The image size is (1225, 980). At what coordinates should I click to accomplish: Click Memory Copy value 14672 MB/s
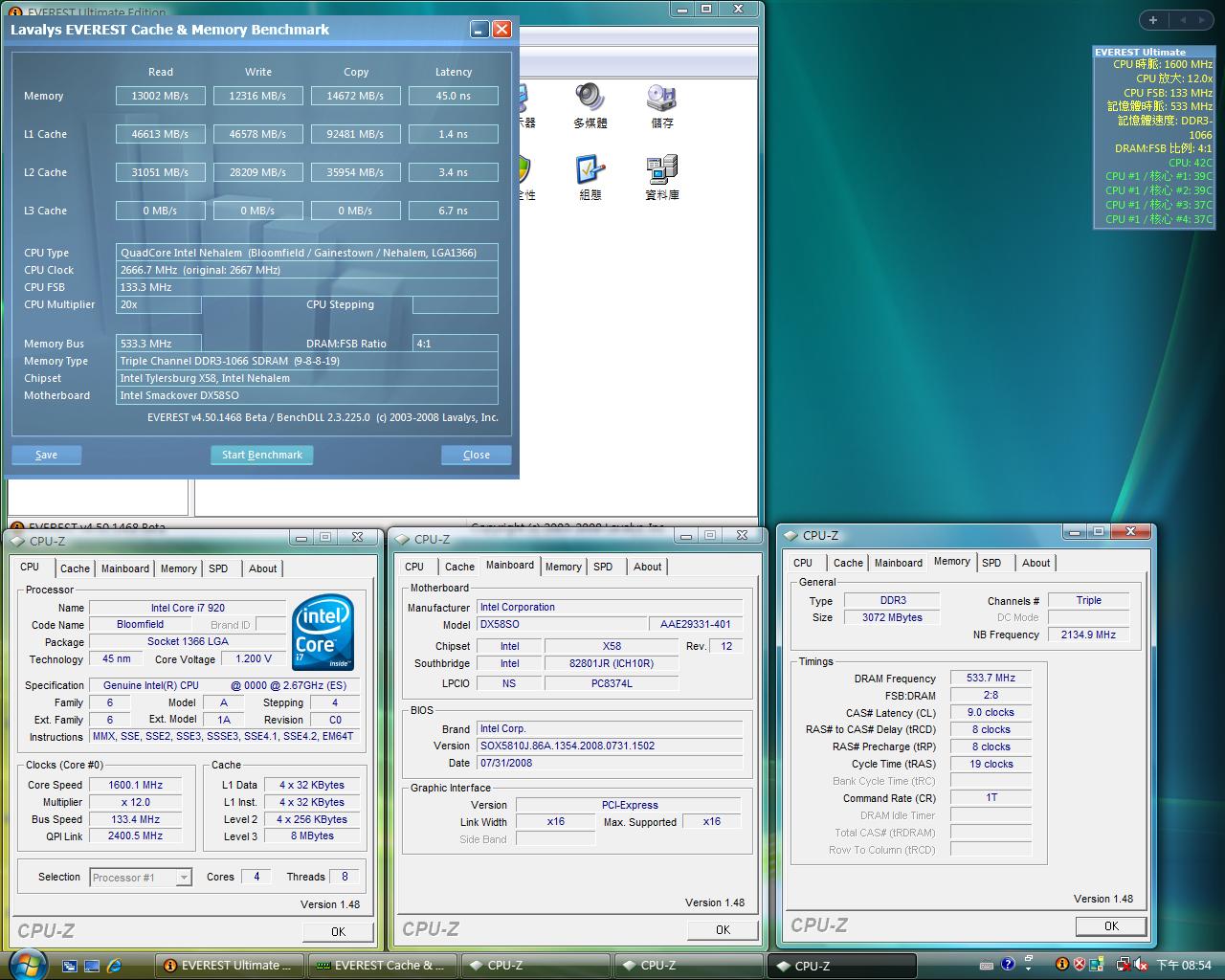point(355,96)
